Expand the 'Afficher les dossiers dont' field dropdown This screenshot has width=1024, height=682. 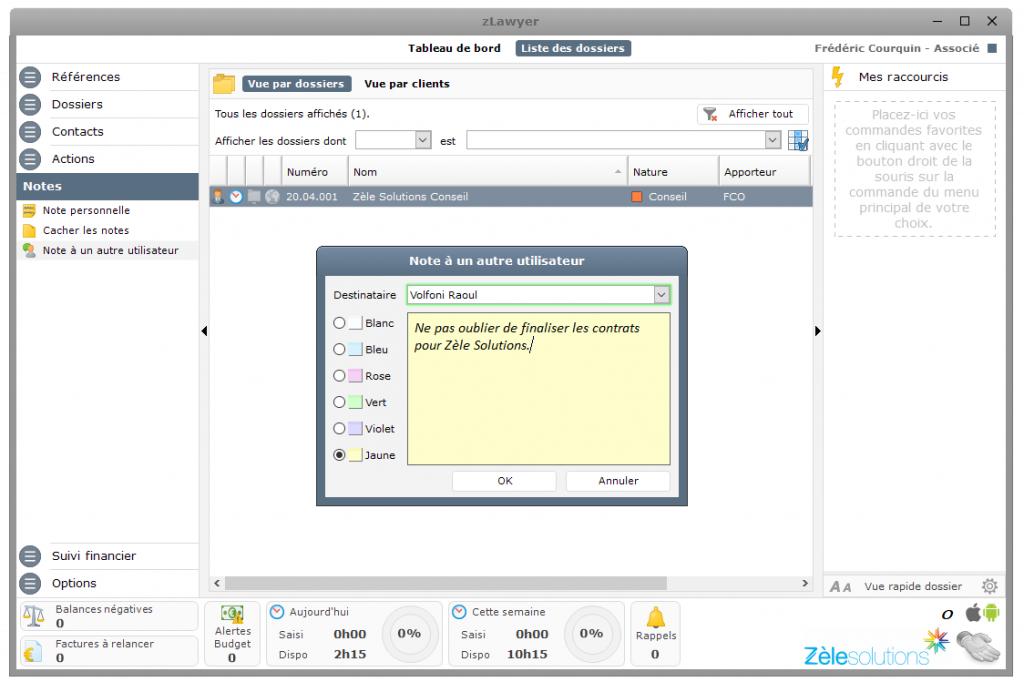pos(422,141)
